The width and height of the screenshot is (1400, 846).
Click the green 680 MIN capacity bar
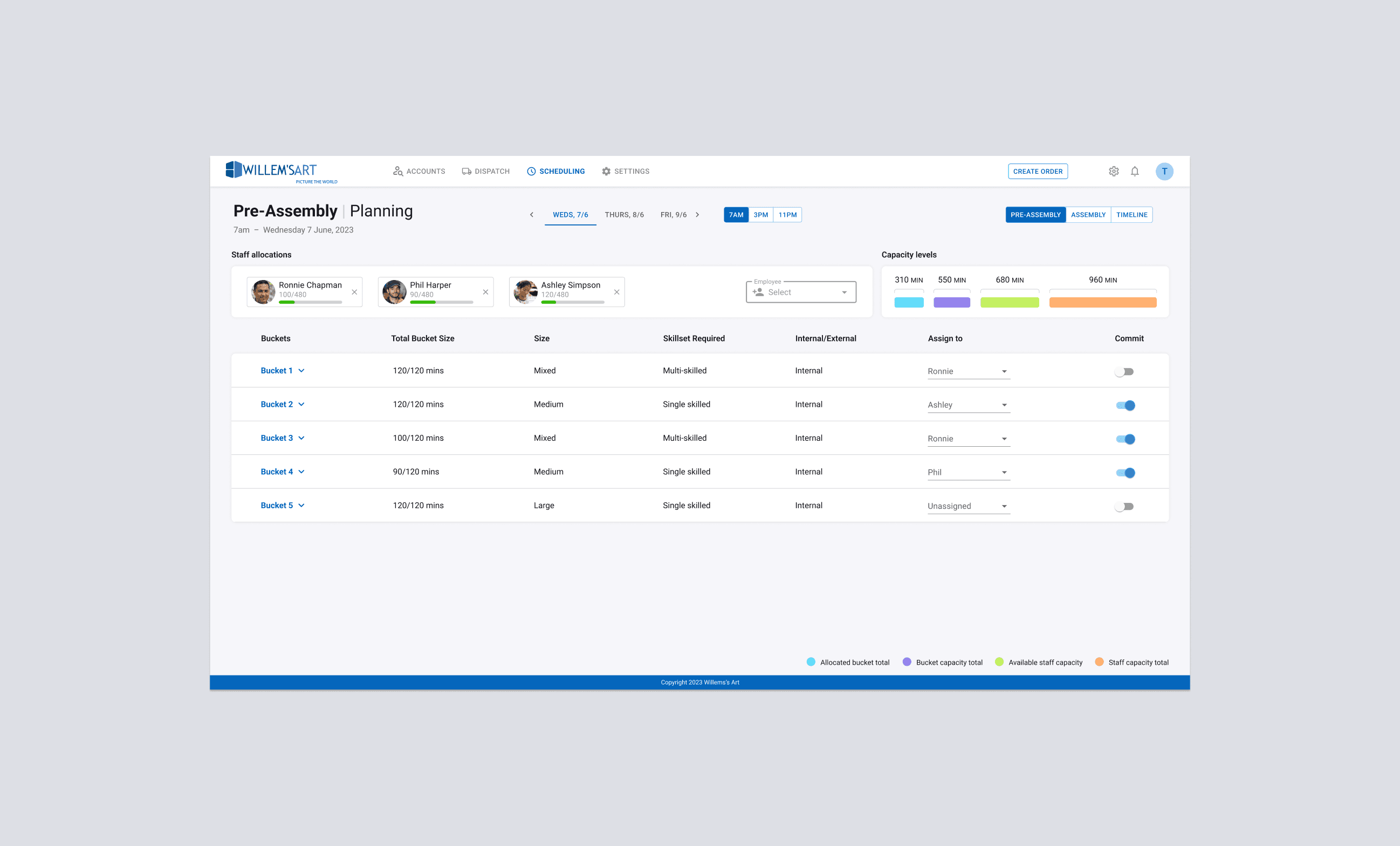click(1010, 302)
